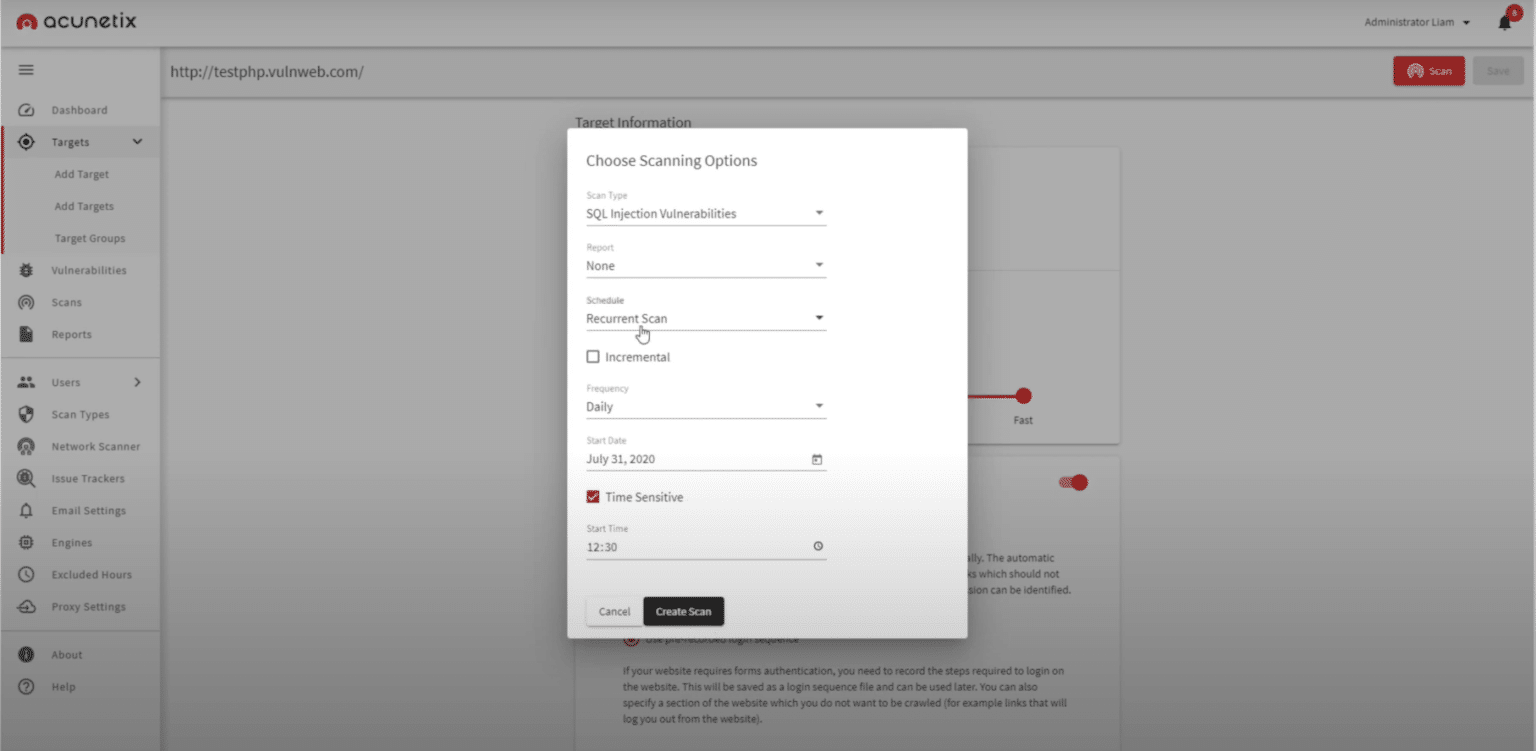This screenshot has height=751, width=1536.
Task: Open Reports in the sidebar
Action: [x=71, y=334]
